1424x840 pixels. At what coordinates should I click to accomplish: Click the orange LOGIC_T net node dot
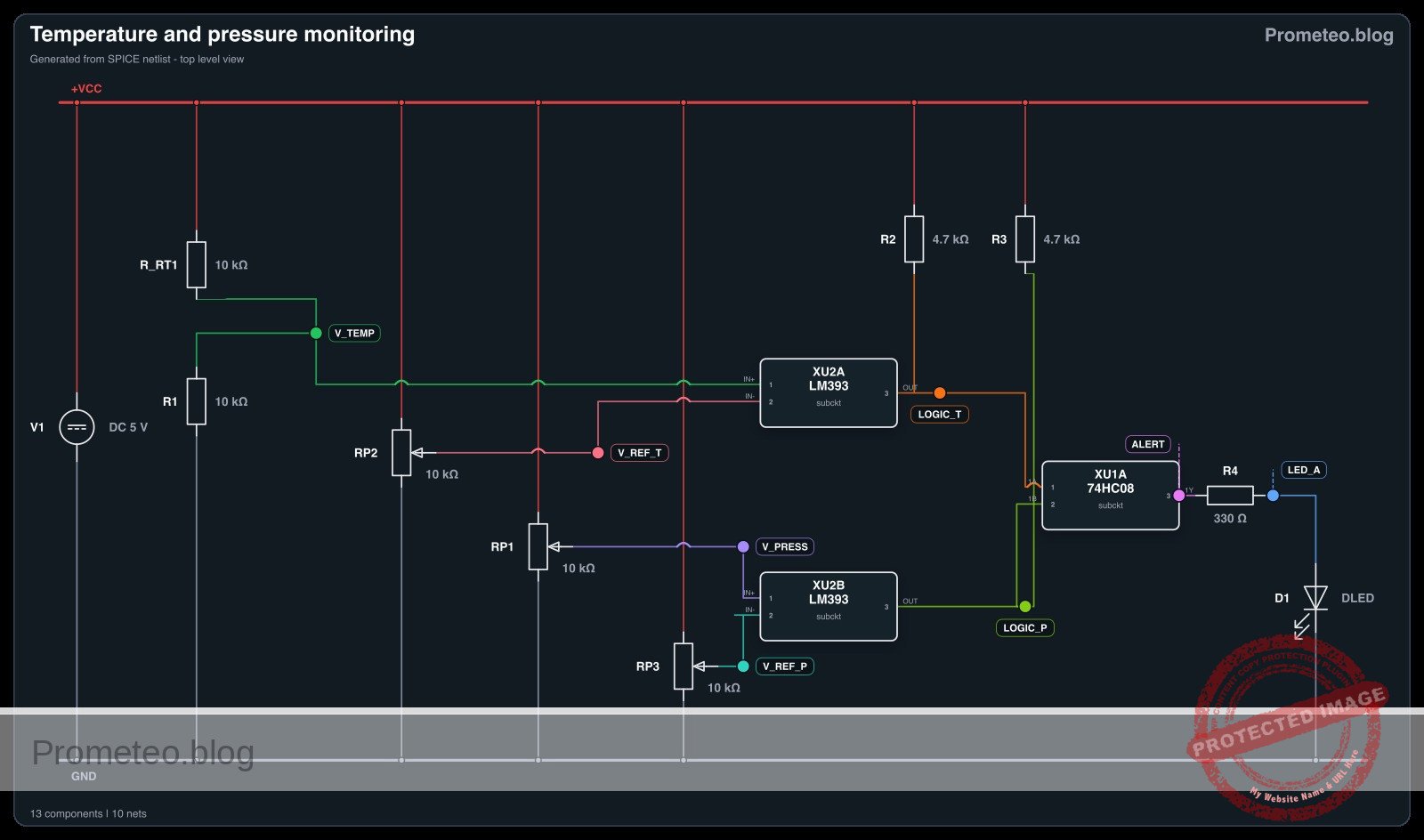[x=940, y=392]
